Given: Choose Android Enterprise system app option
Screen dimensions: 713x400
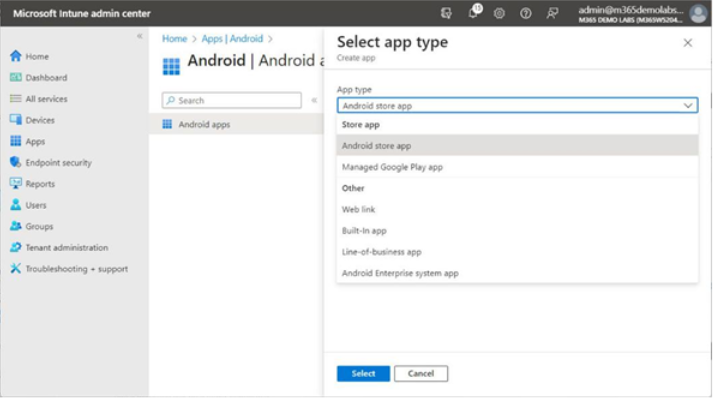Looking at the screenshot, I should click(517, 273).
